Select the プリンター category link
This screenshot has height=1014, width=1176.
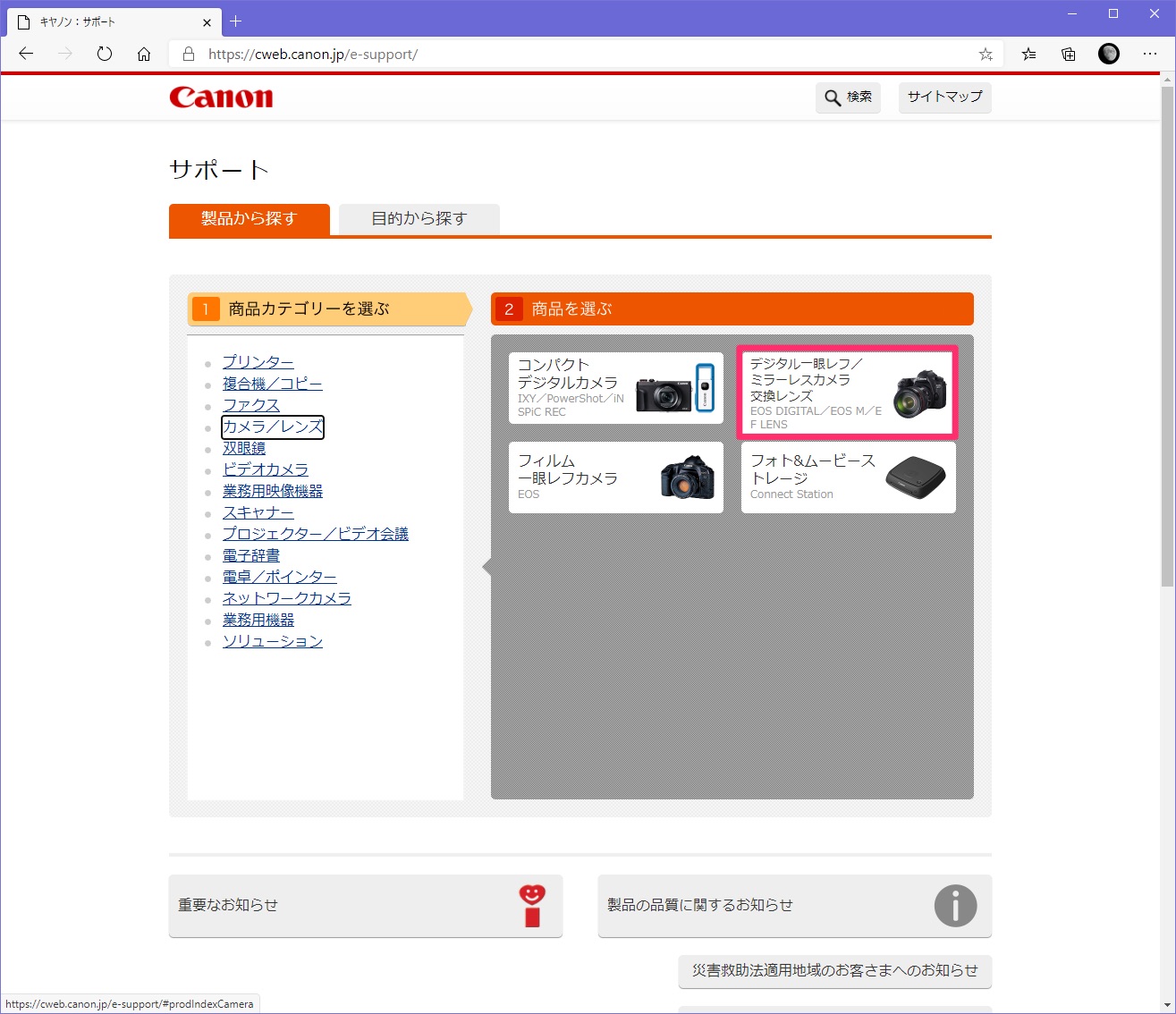click(x=258, y=362)
